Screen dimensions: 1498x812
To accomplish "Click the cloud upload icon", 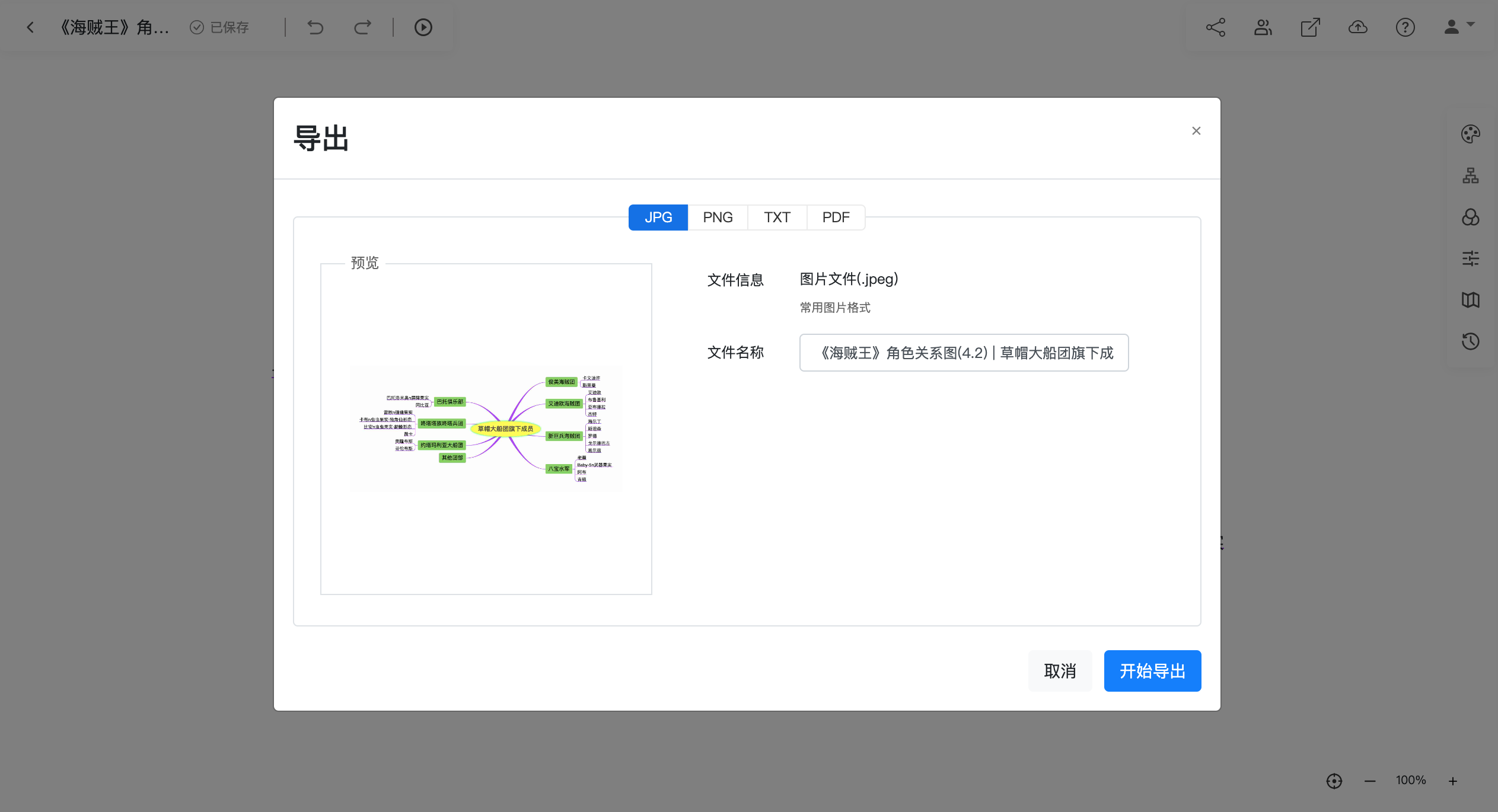I will coord(1357,27).
